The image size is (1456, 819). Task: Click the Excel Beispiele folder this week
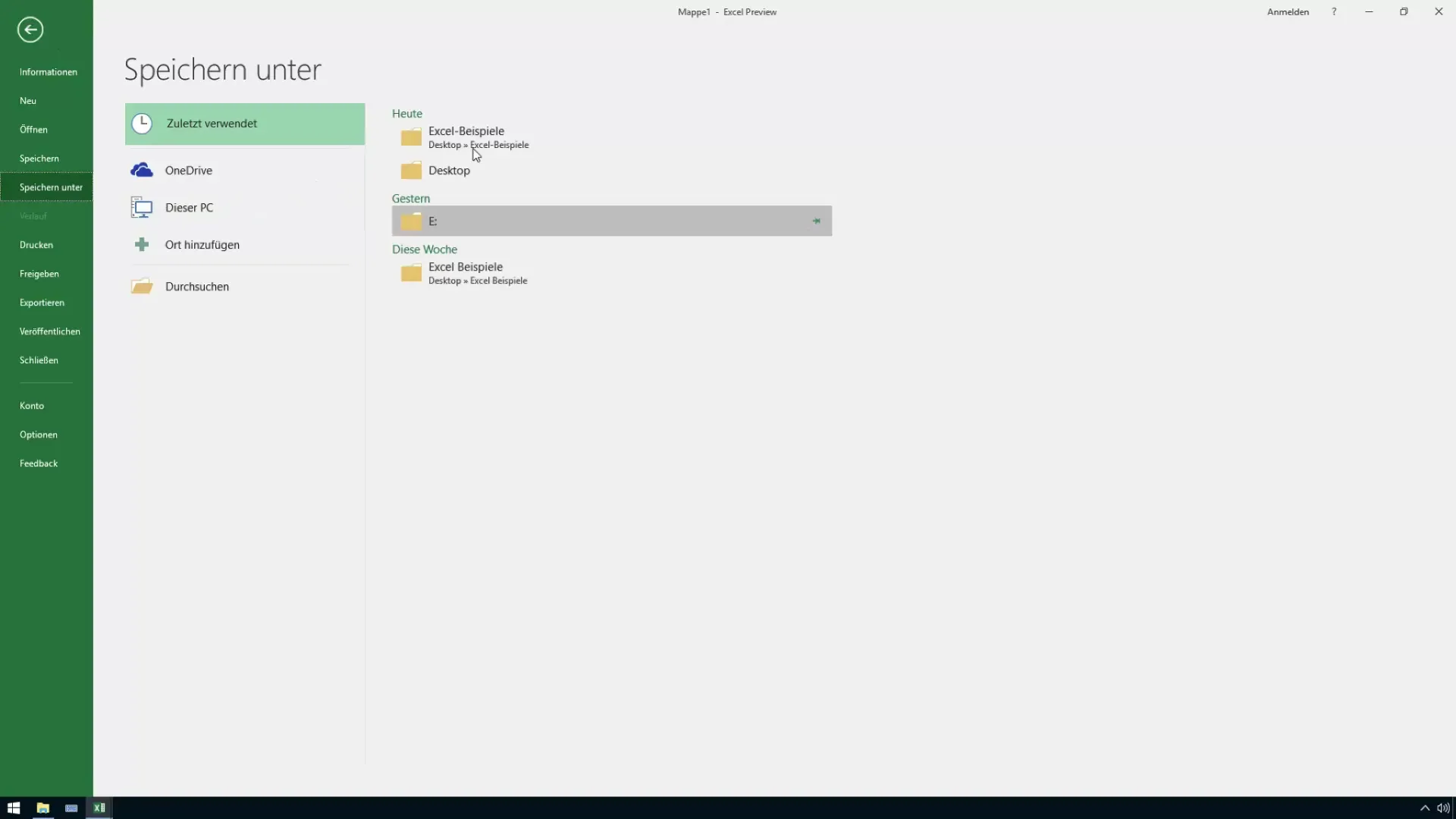point(465,272)
